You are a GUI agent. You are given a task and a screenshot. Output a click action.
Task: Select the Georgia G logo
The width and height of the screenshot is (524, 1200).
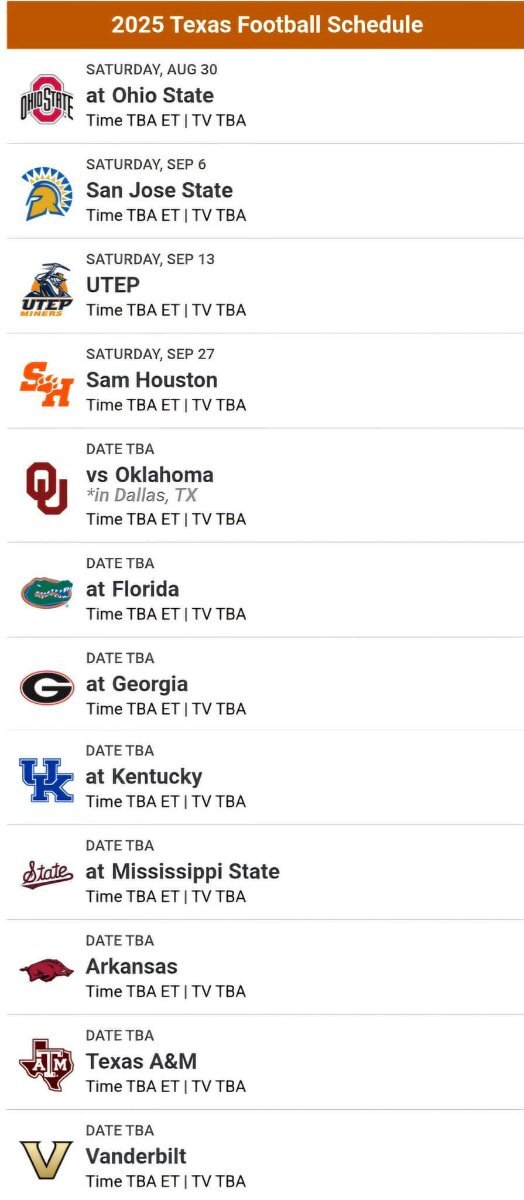click(47, 687)
